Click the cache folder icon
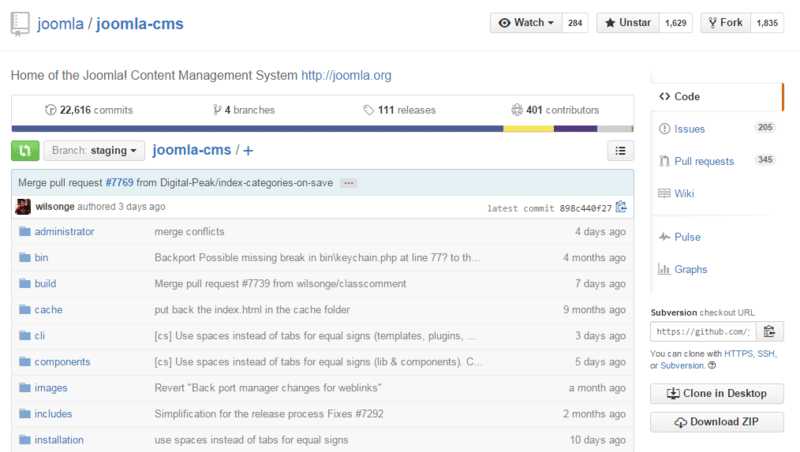Screen dimensions: 800x452 (24, 310)
